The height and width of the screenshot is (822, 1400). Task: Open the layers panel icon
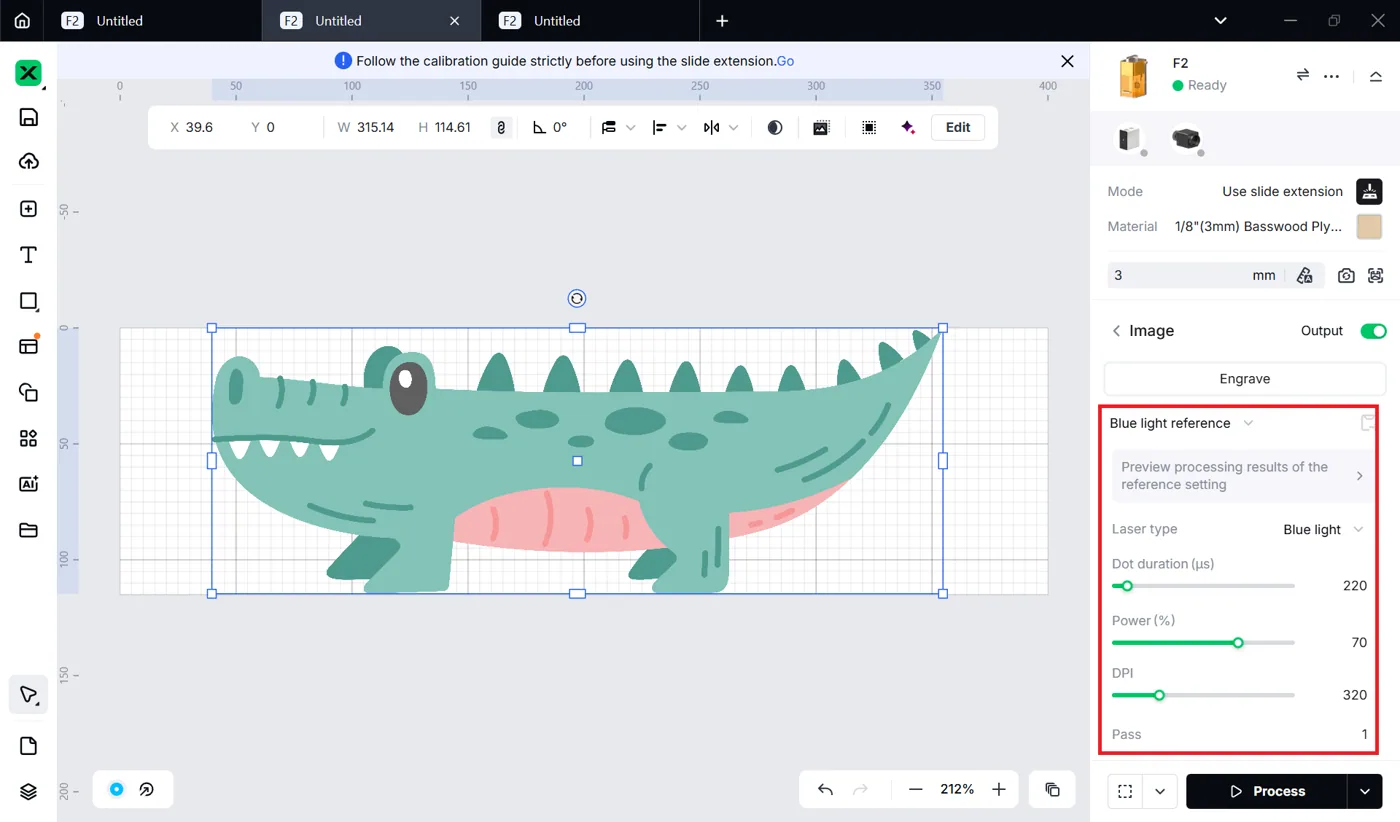tap(29, 791)
